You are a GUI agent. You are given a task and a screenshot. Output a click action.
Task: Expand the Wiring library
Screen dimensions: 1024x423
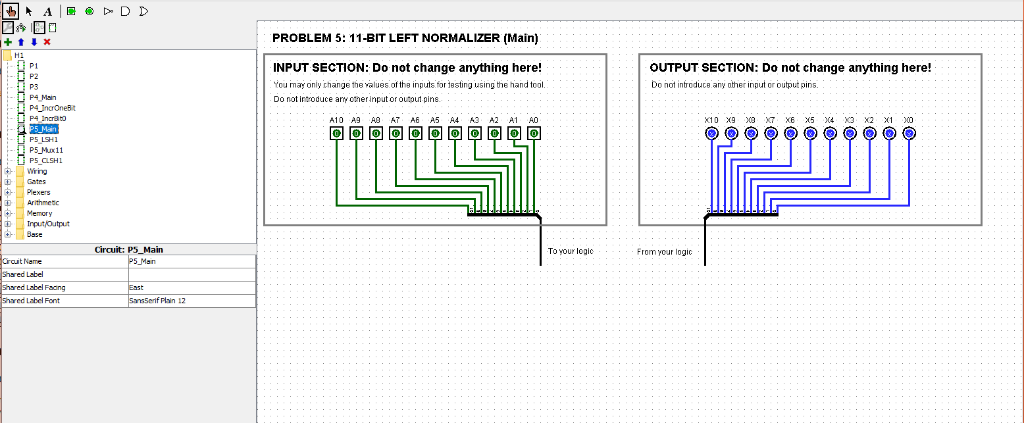pos(8,171)
